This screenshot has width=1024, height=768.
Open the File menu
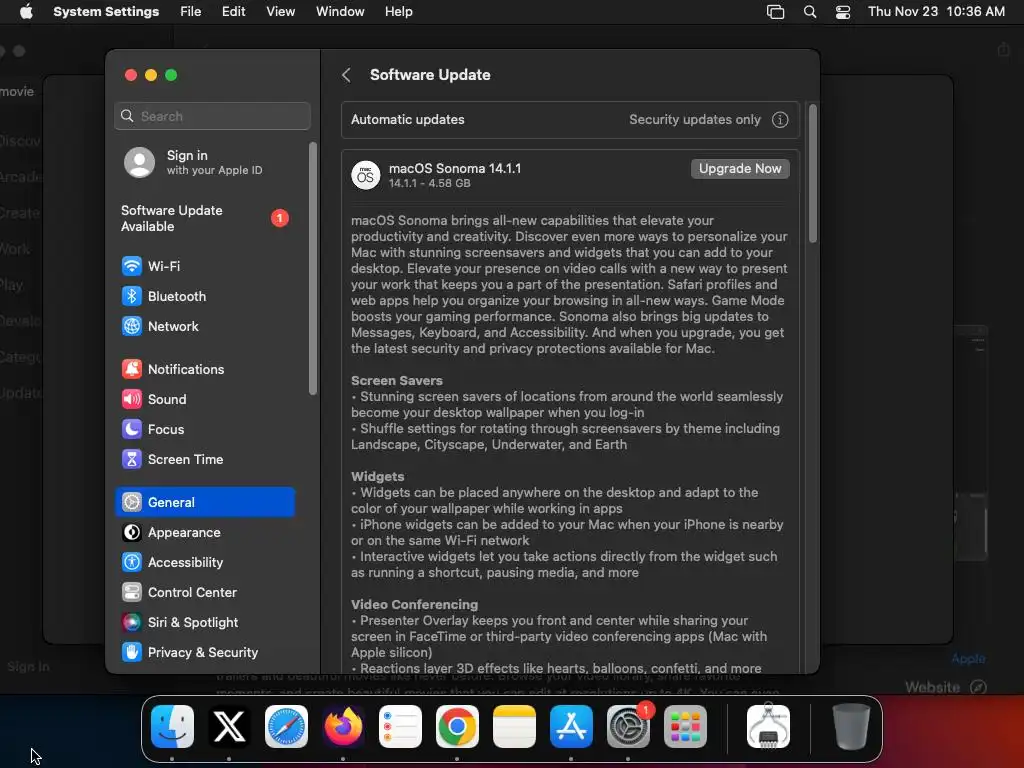click(x=191, y=12)
